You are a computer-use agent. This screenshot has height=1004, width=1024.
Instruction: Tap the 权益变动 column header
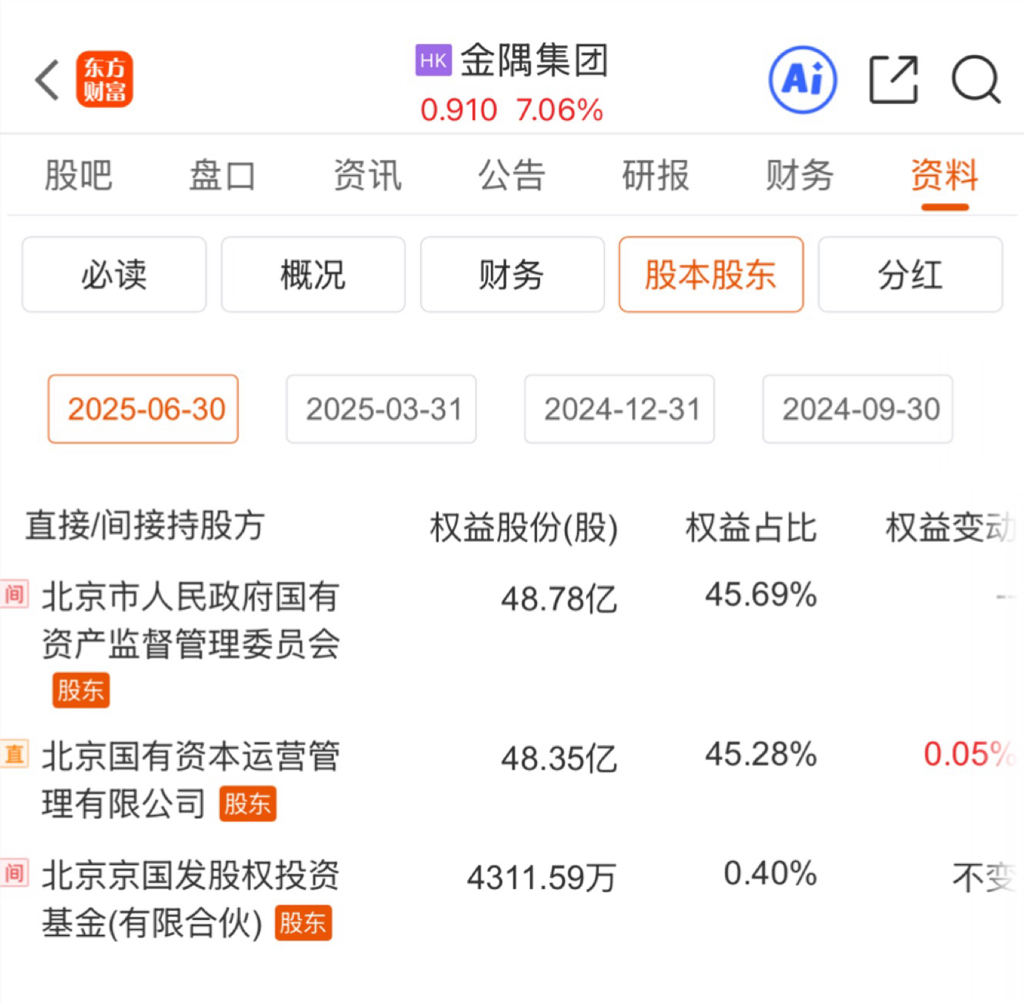(952, 528)
